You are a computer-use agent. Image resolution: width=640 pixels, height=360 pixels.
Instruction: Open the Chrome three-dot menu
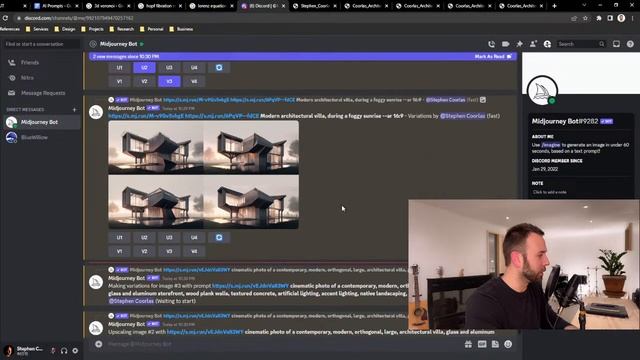point(633,18)
